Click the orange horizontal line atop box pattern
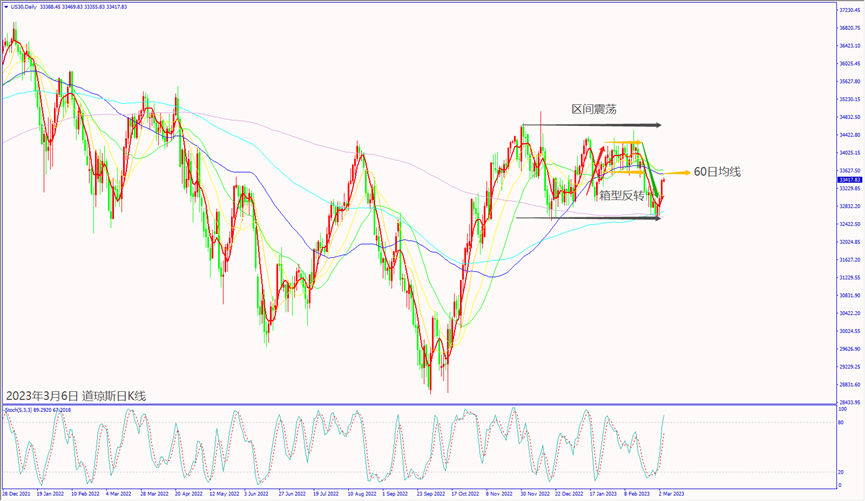 click(622, 142)
